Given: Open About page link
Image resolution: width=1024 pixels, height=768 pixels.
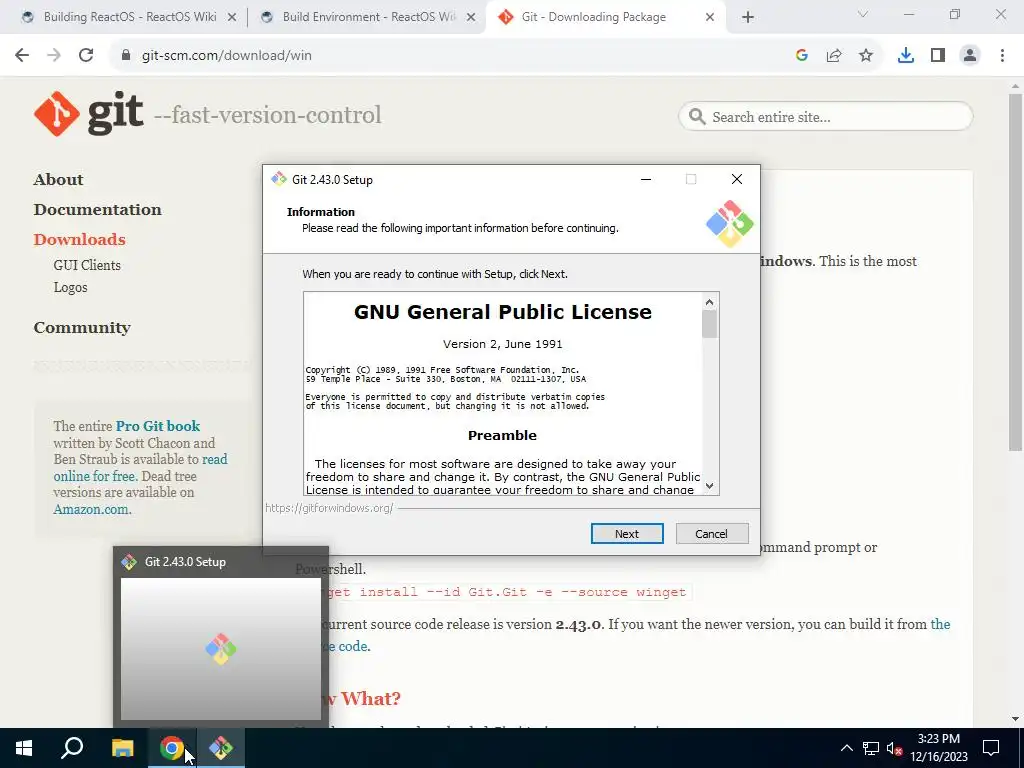Looking at the screenshot, I should tap(58, 180).
